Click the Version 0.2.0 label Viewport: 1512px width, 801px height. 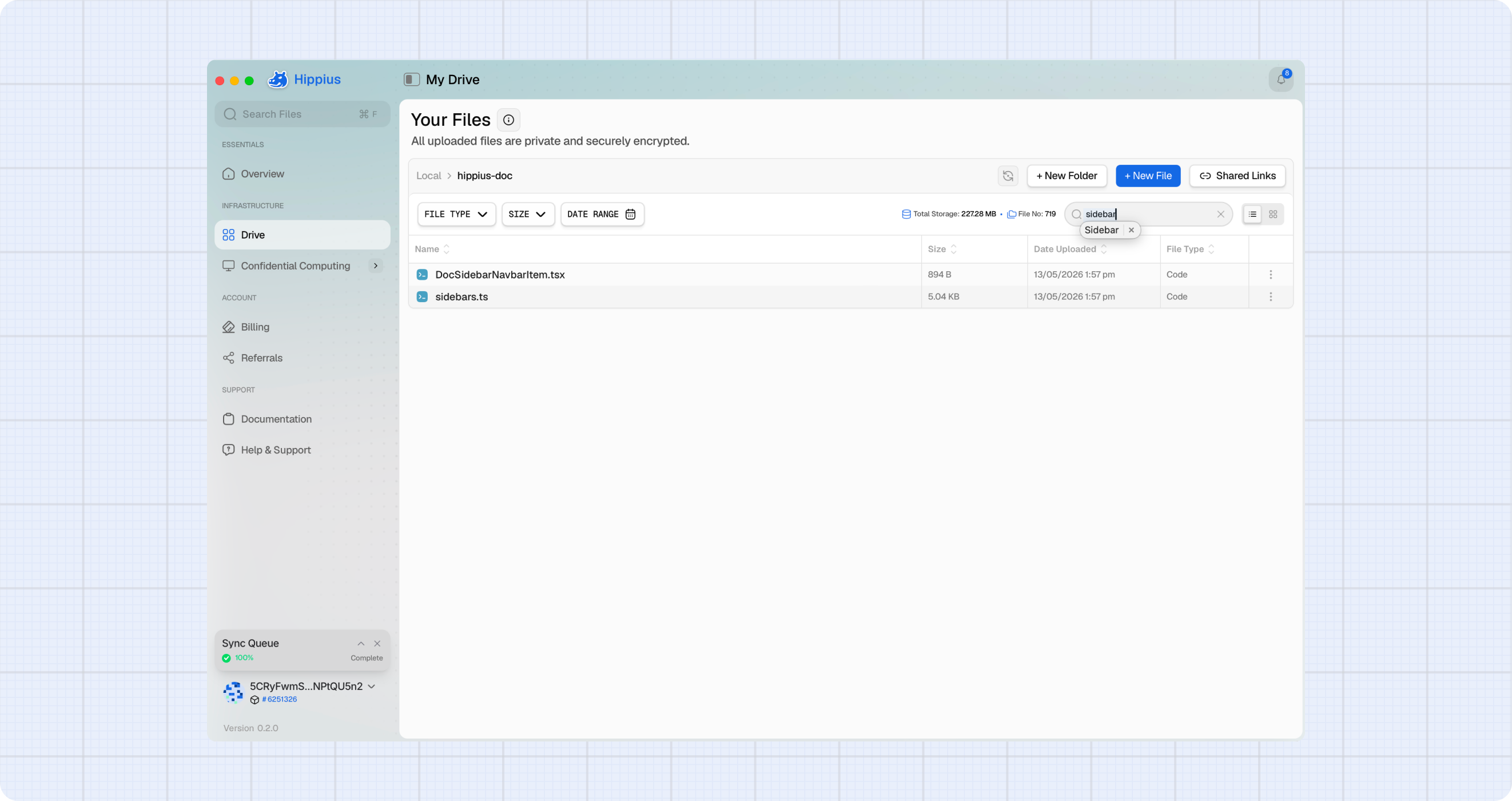pos(250,728)
